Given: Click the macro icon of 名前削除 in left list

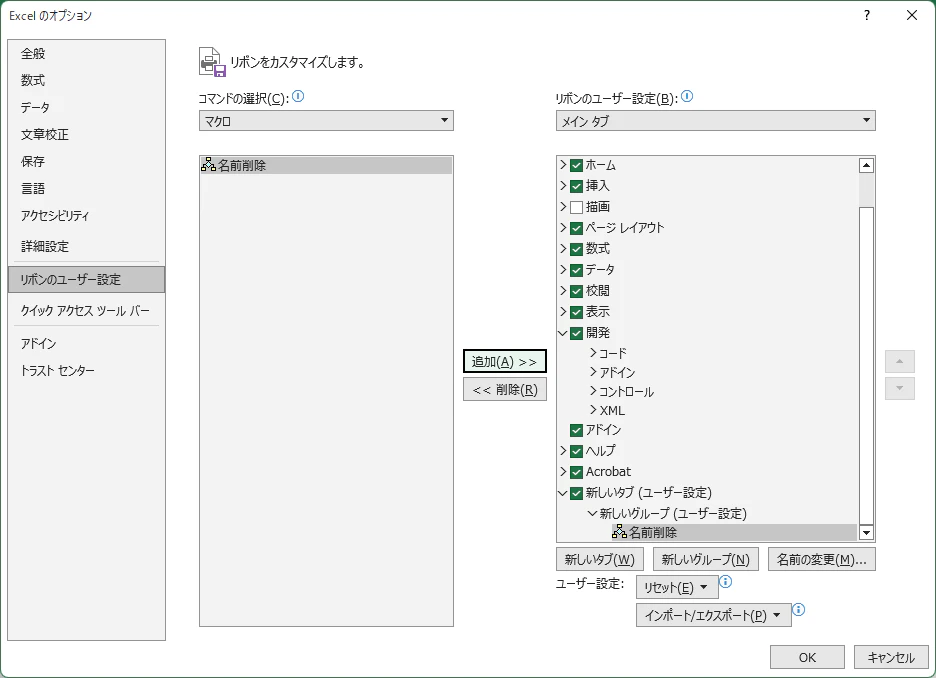Looking at the screenshot, I should click(x=208, y=165).
